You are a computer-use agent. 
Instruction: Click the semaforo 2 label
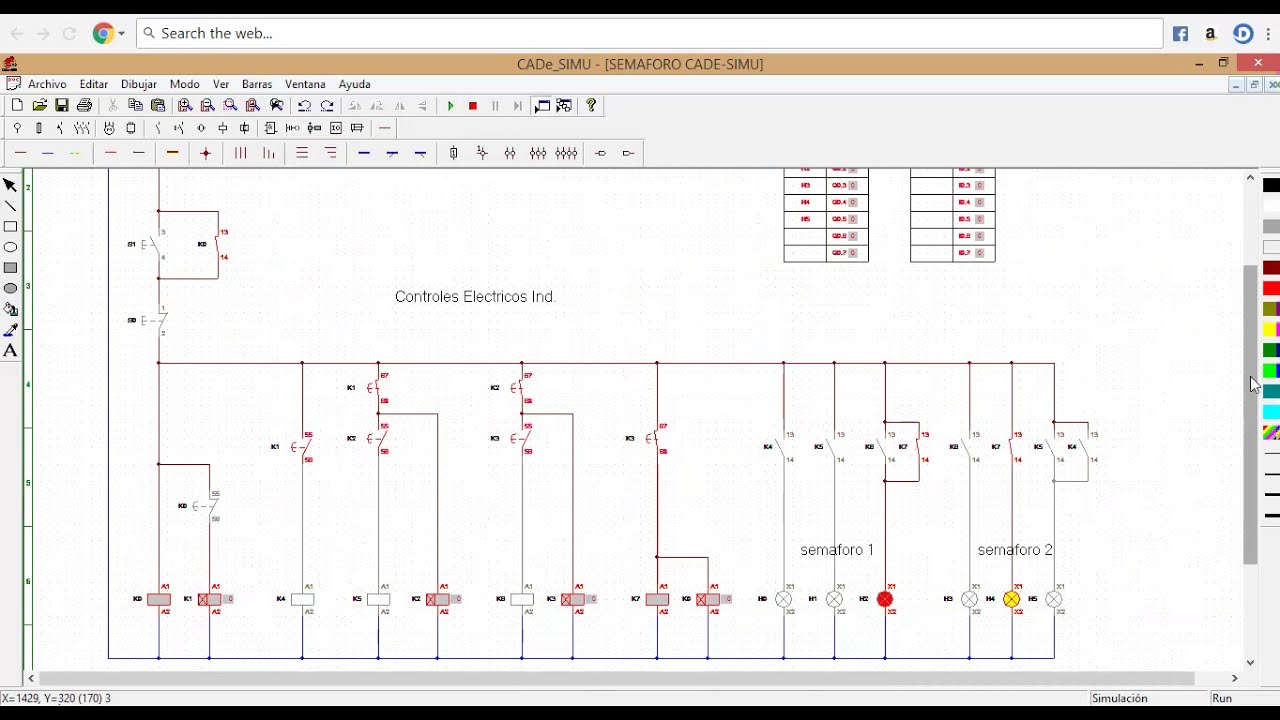[1015, 550]
